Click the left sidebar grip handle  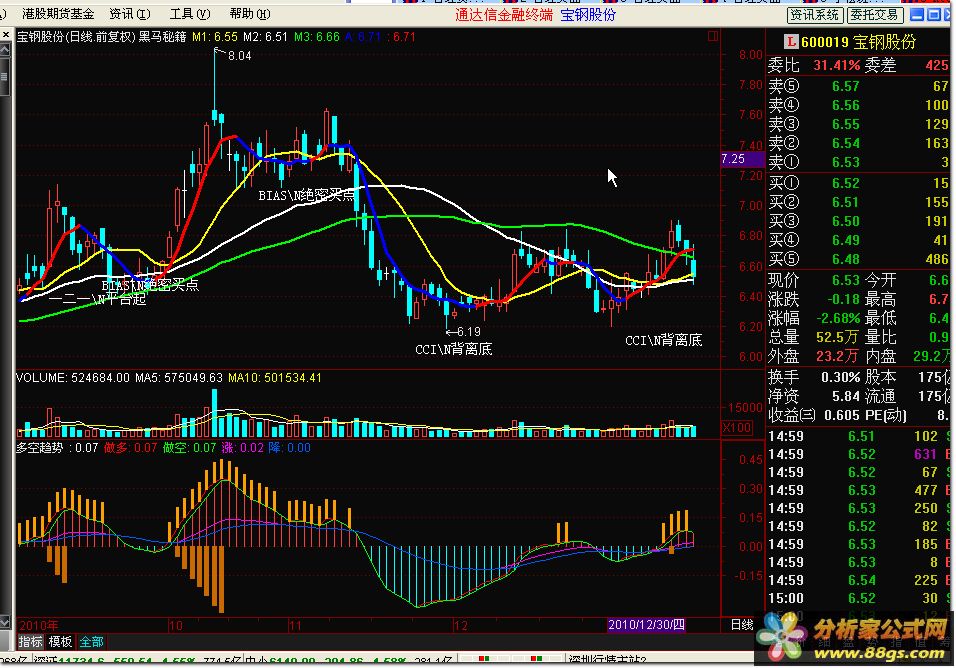(x=5, y=77)
